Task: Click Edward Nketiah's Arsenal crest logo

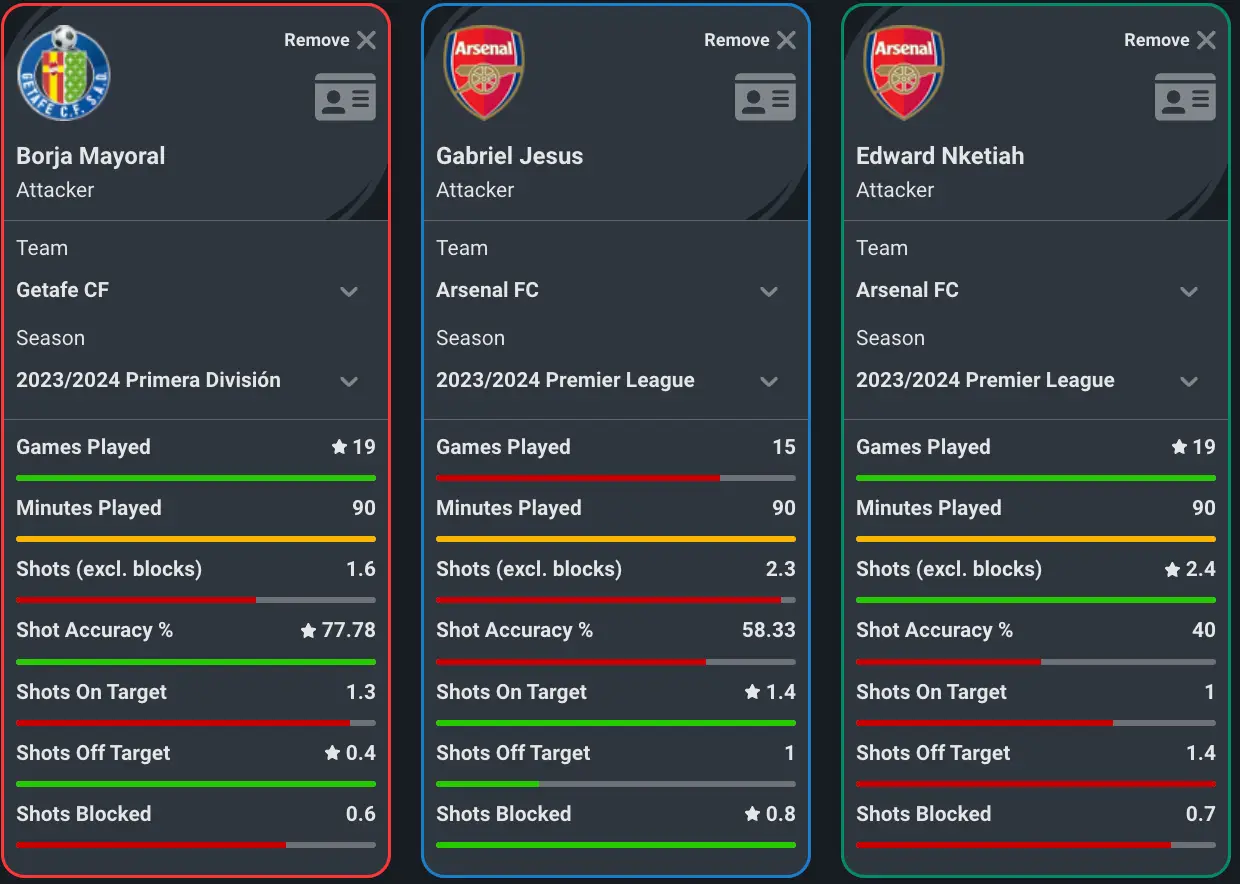Action: pos(904,74)
